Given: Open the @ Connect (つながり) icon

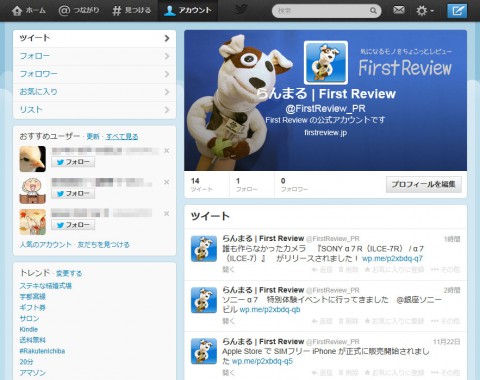Looking at the screenshot, I should pyautogui.click(x=64, y=11).
